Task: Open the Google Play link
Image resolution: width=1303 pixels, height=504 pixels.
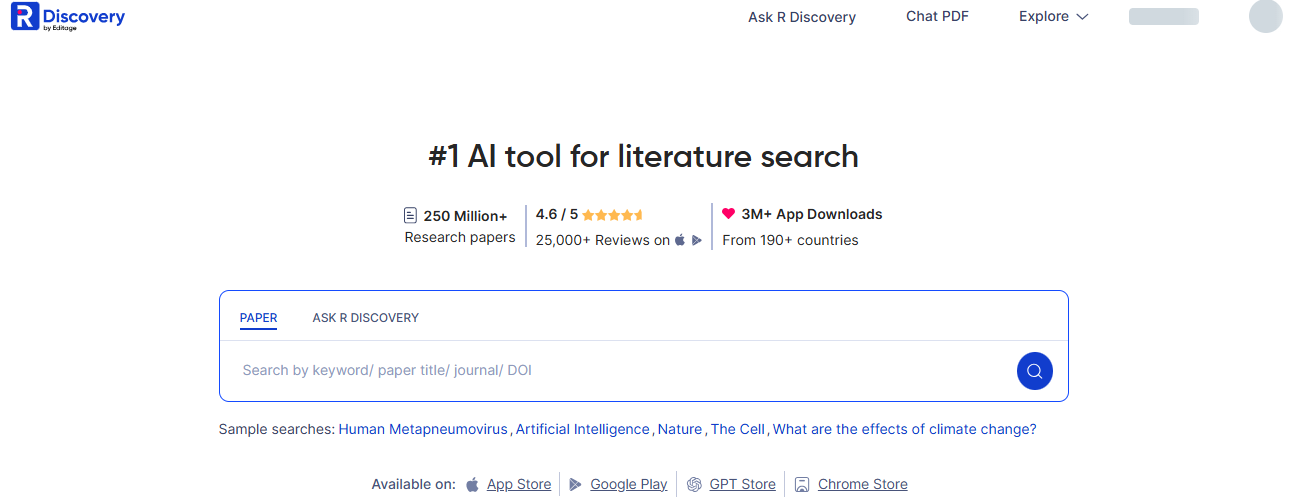Action: click(629, 484)
